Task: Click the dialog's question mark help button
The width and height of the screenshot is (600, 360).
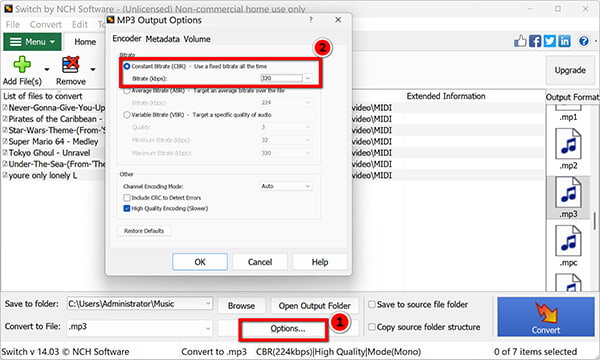Action: click(311, 20)
